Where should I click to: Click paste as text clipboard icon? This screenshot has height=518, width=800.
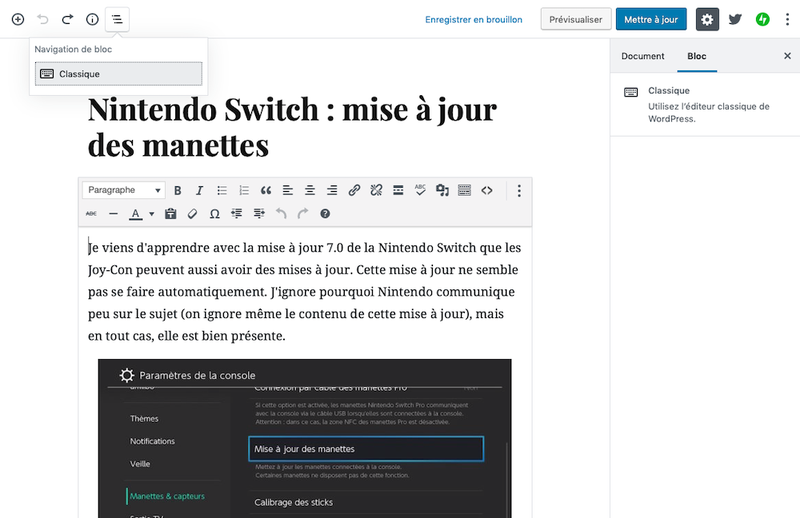point(170,213)
